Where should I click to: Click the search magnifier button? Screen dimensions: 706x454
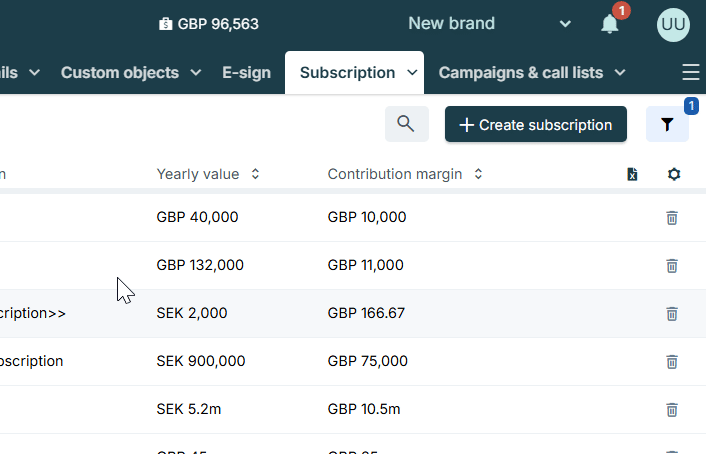tap(407, 124)
